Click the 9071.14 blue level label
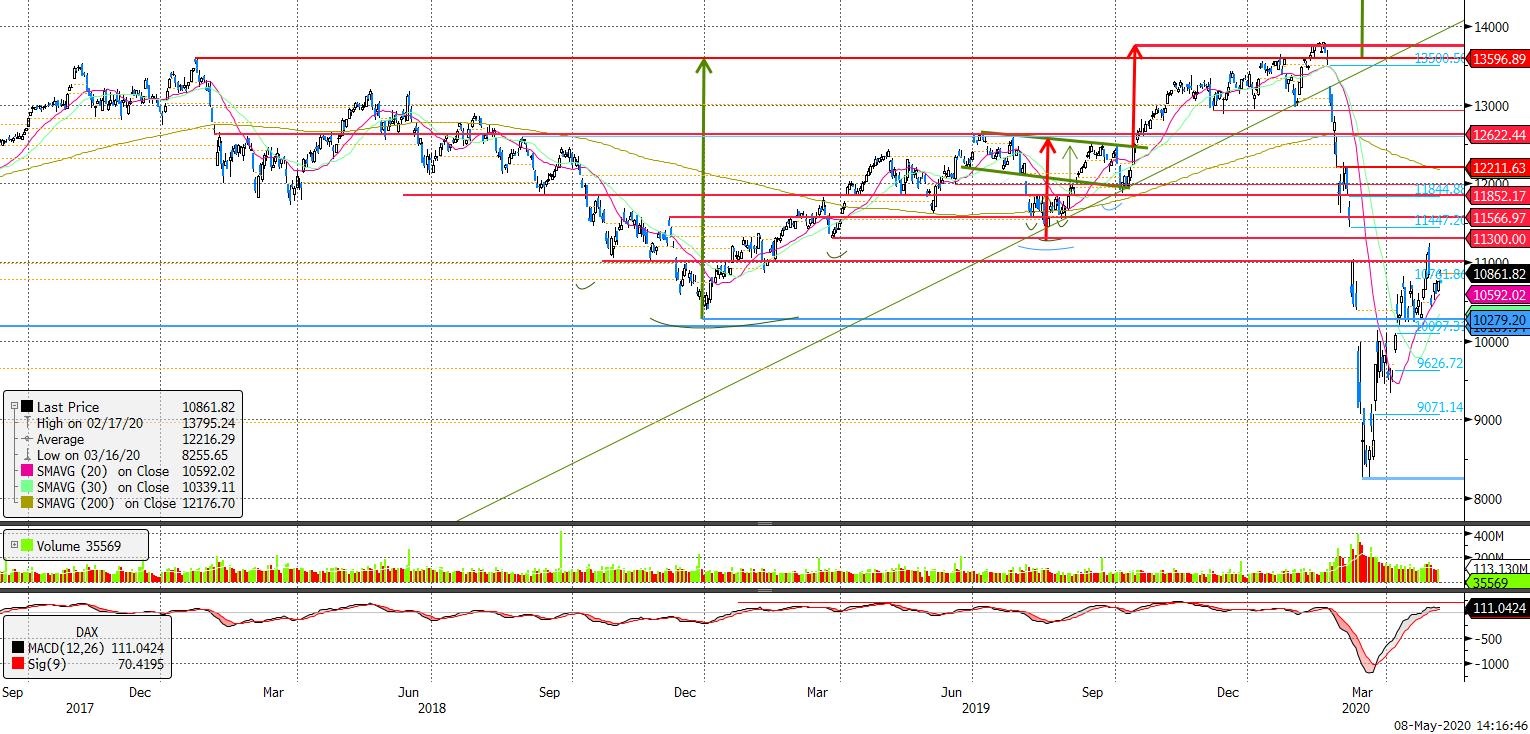Viewport: 1530px width, 734px height. pyautogui.click(x=1440, y=408)
